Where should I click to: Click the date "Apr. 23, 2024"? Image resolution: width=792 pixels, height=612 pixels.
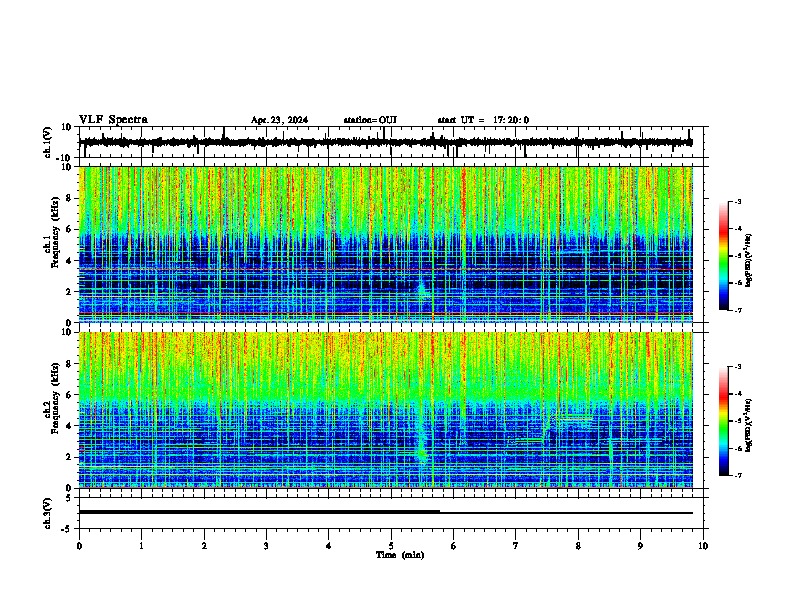(x=279, y=120)
